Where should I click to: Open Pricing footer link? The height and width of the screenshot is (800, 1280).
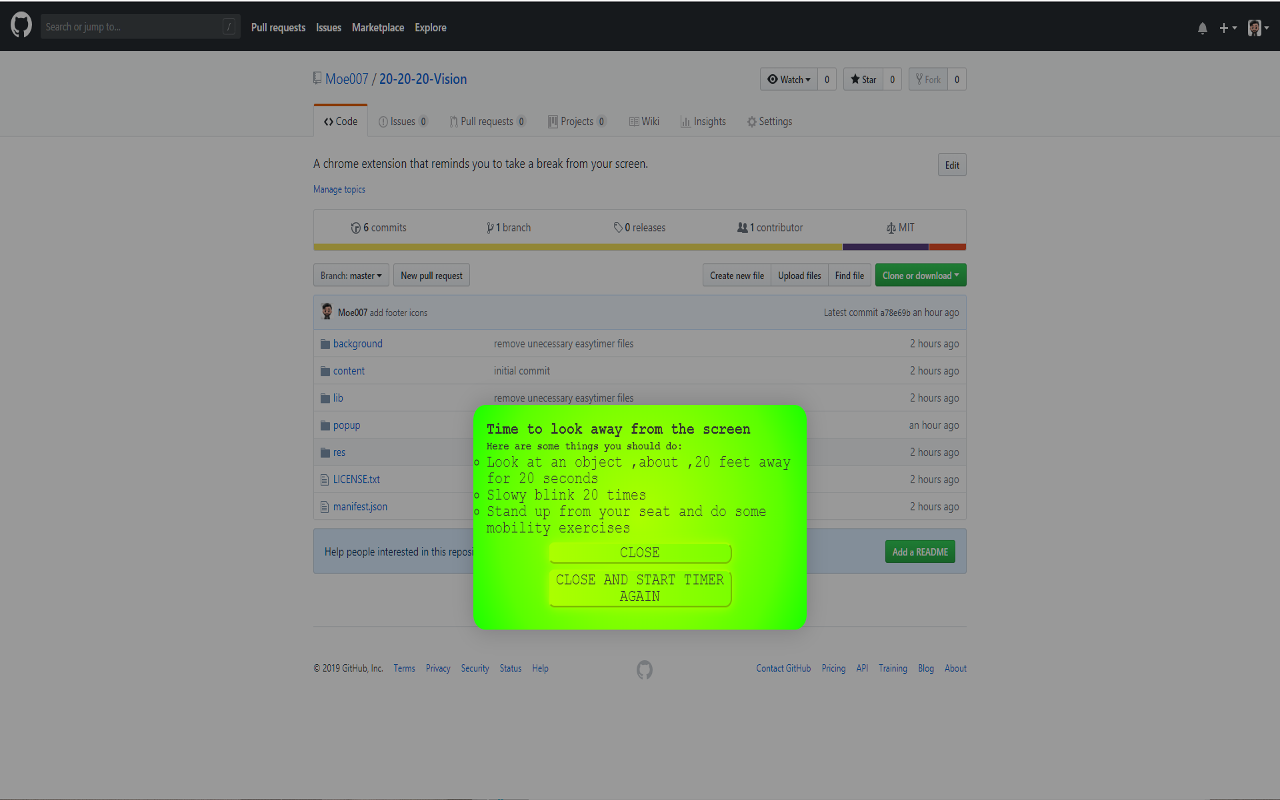[833, 668]
